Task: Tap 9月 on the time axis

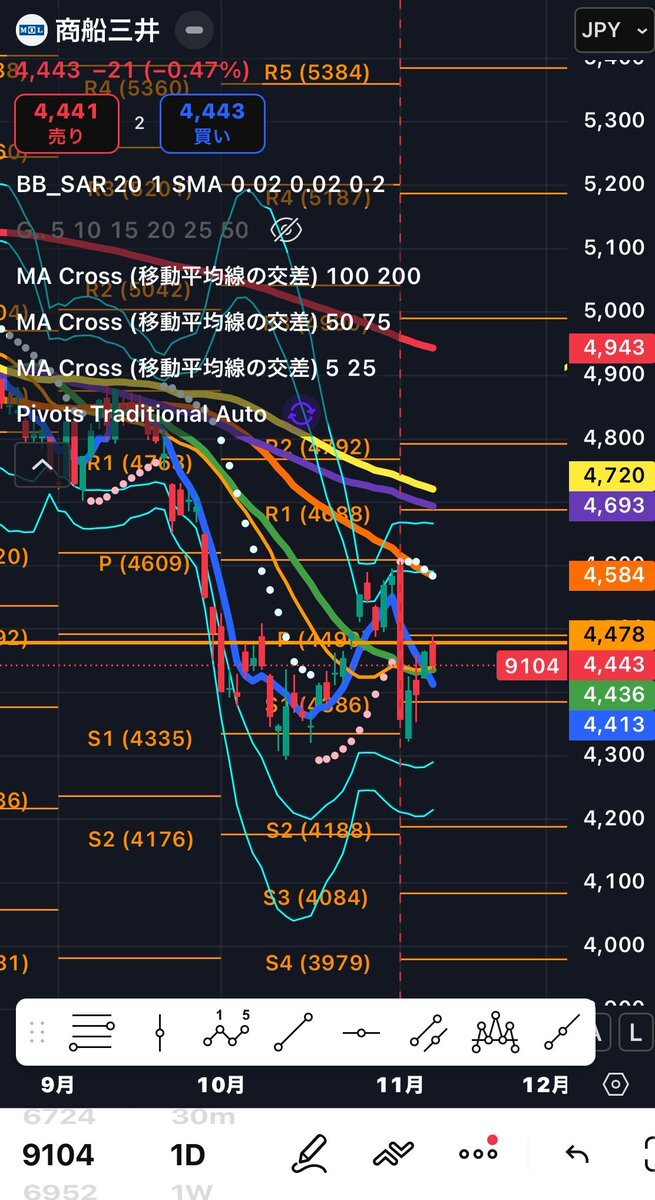Action: click(x=60, y=1084)
